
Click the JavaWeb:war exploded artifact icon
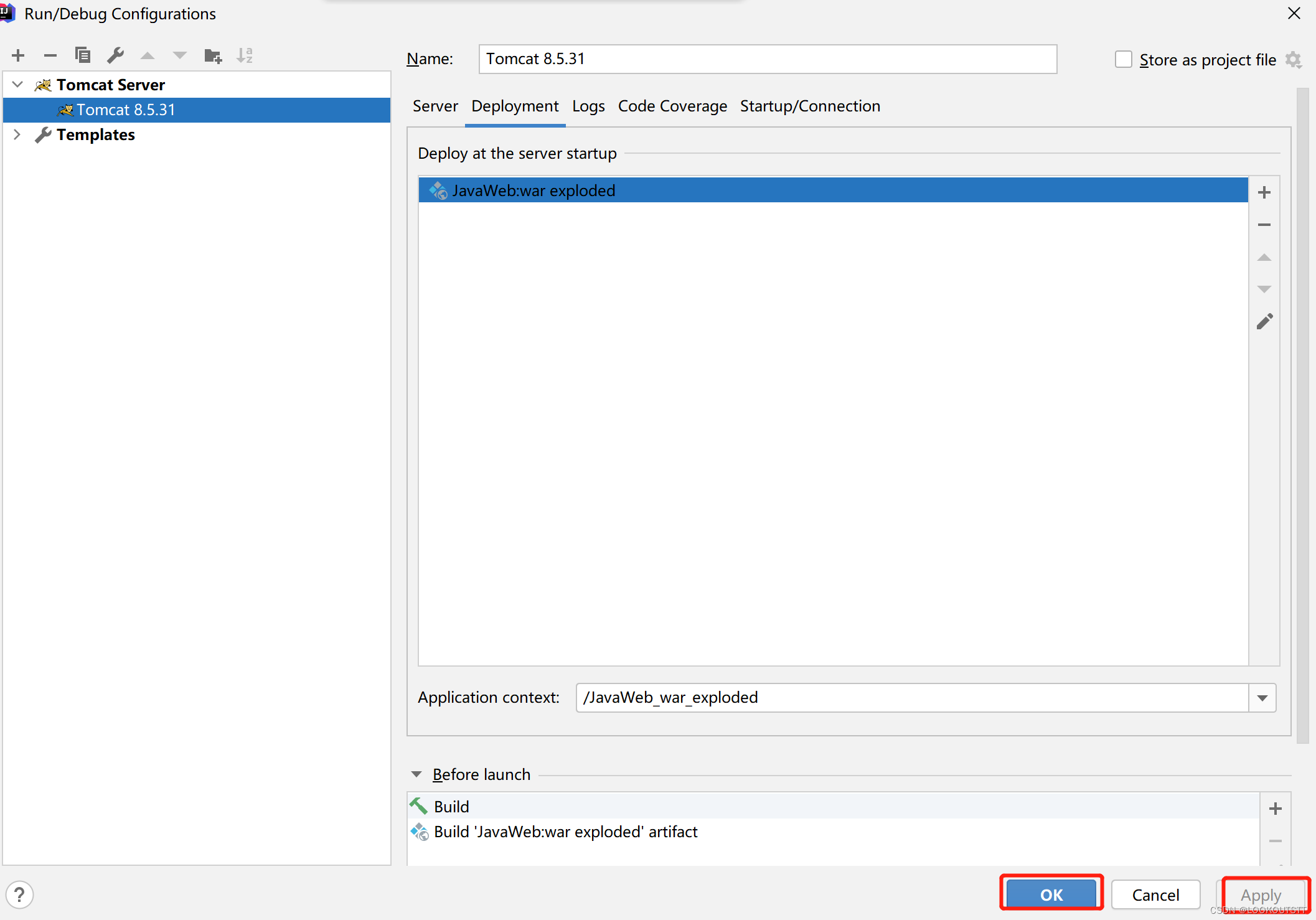[438, 190]
